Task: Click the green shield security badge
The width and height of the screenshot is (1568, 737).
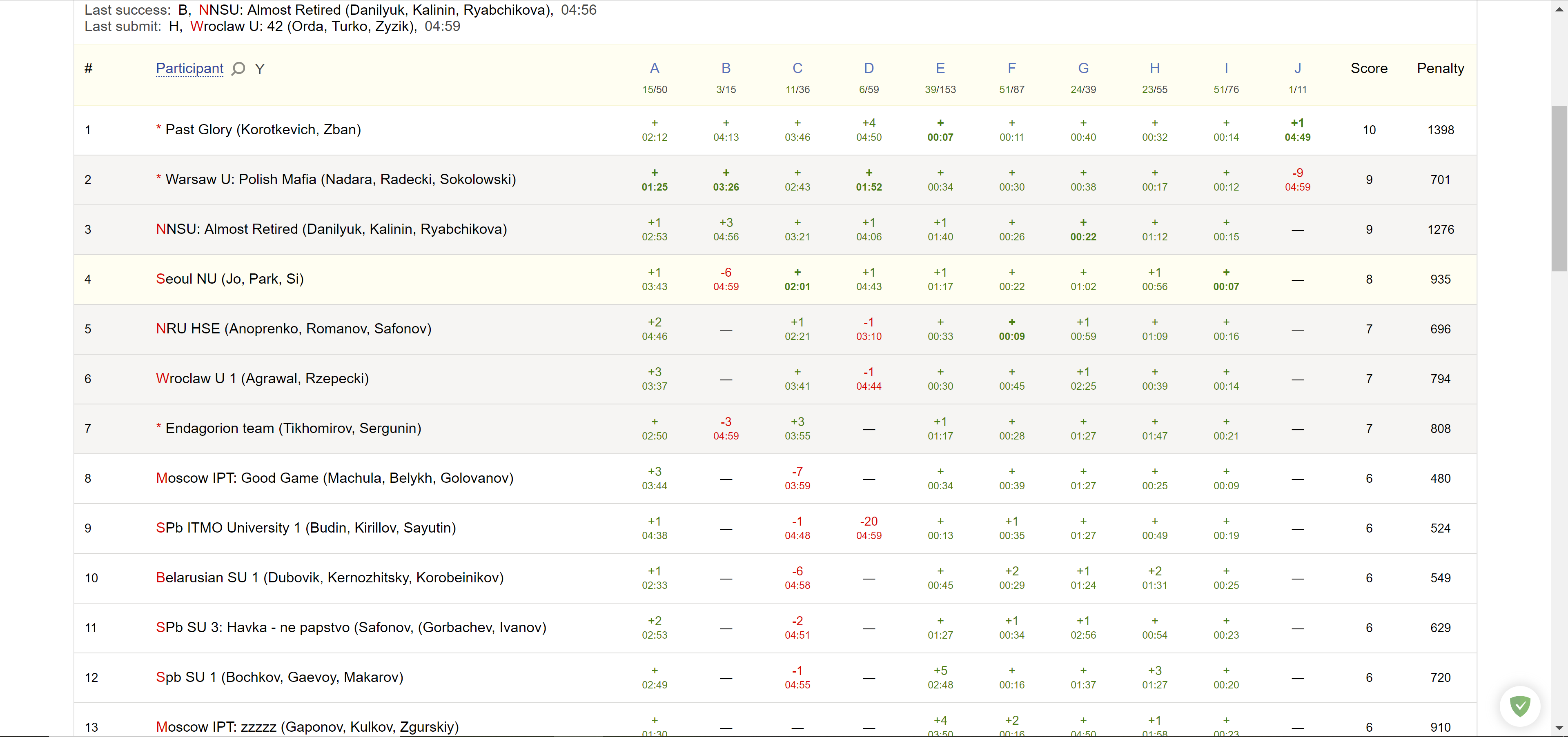Action: coord(1520,706)
